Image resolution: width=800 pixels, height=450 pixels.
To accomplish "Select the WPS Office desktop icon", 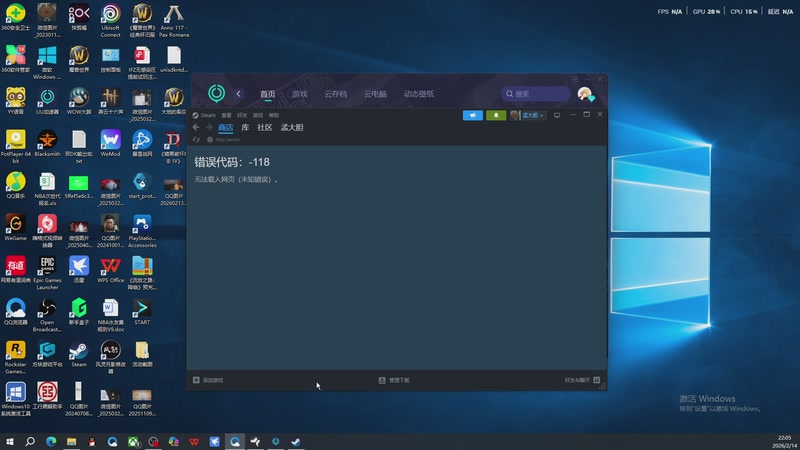I will tap(111, 270).
